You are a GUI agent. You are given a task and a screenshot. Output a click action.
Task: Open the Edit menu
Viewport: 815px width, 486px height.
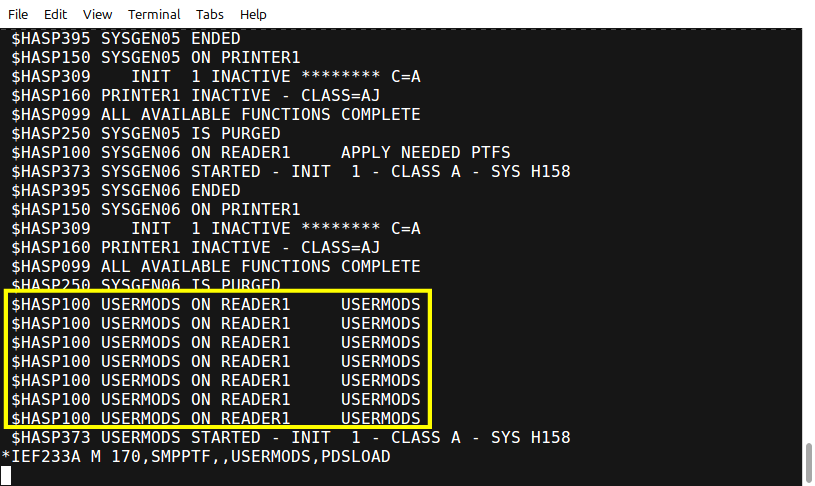[55, 15]
